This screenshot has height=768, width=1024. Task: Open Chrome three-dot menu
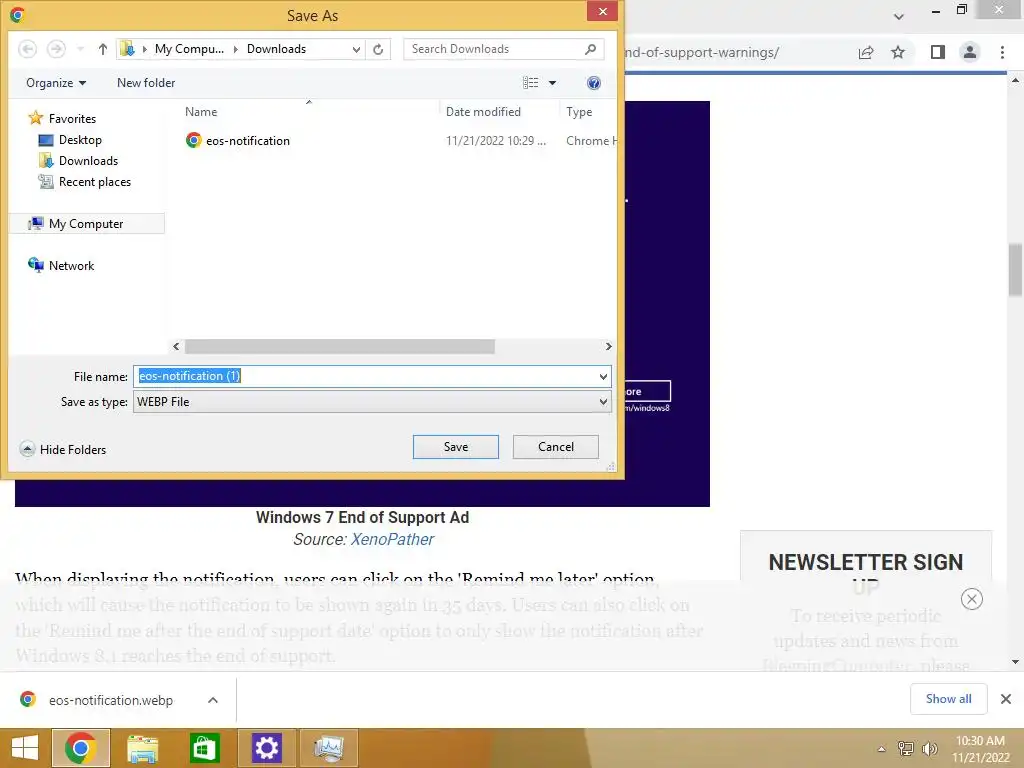tap(1002, 52)
